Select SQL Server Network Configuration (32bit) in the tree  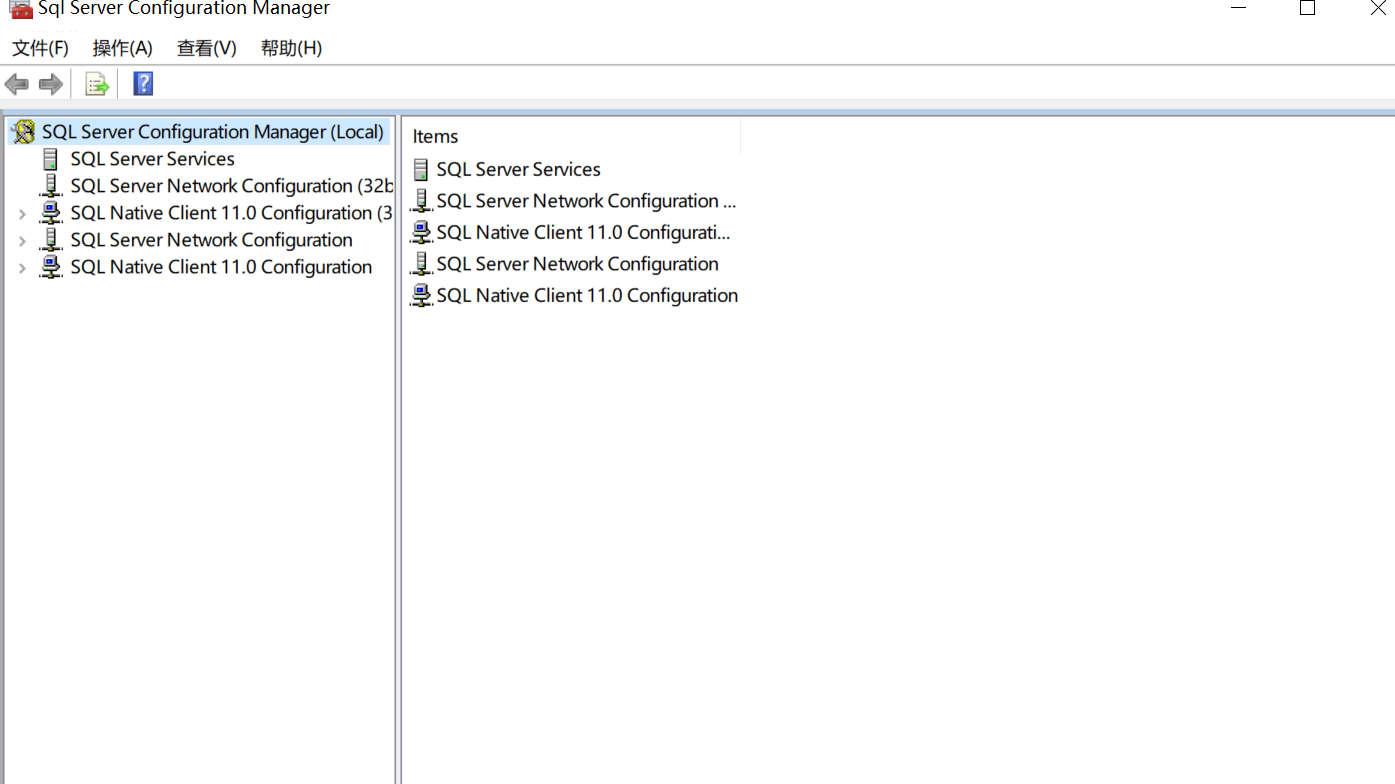[x=230, y=185]
